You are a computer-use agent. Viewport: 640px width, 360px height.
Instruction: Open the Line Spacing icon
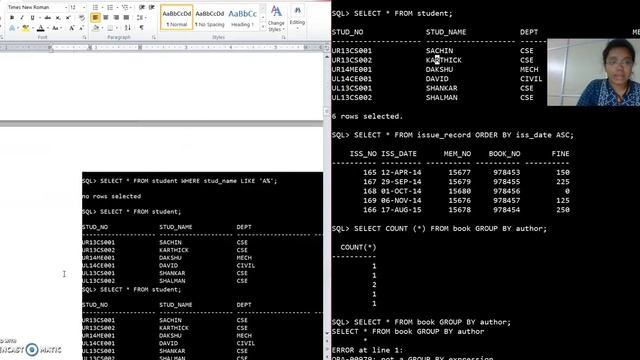[x=140, y=18]
